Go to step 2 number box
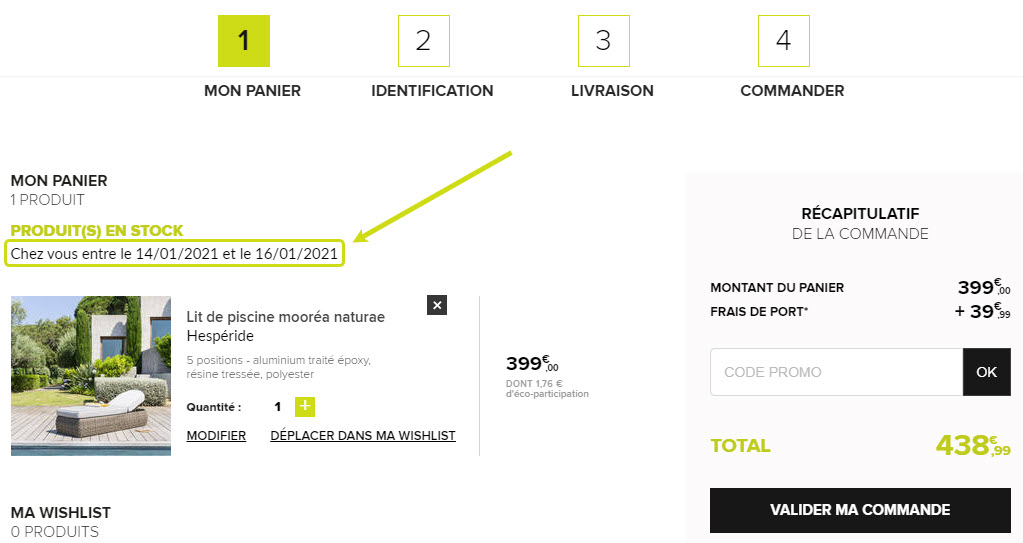This screenshot has height=543, width=1023. tap(424, 41)
